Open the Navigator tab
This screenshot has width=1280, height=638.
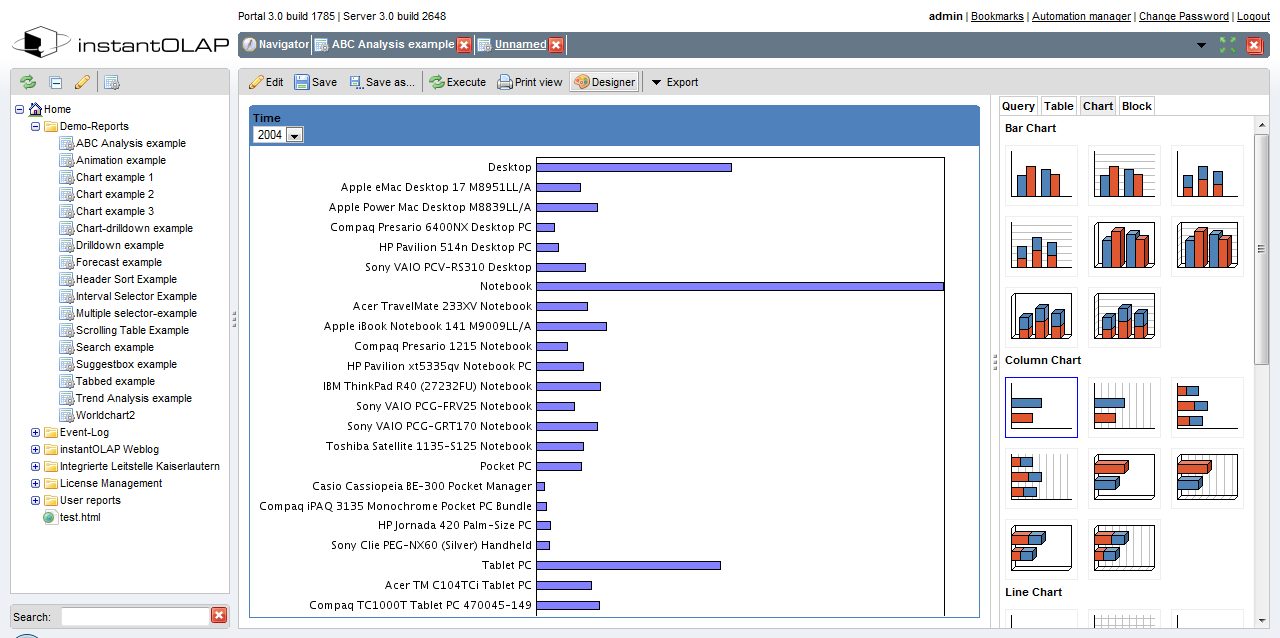tap(275, 45)
